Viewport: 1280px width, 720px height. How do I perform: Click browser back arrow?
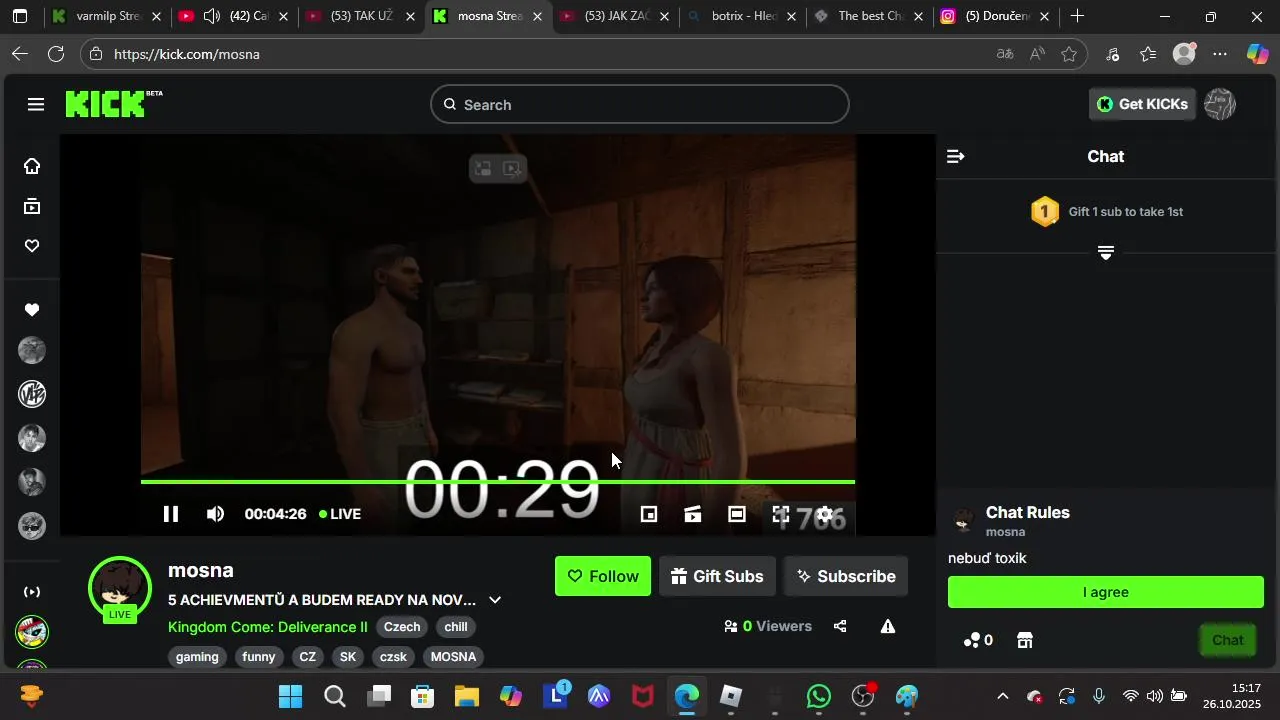click(x=20, y=54)
